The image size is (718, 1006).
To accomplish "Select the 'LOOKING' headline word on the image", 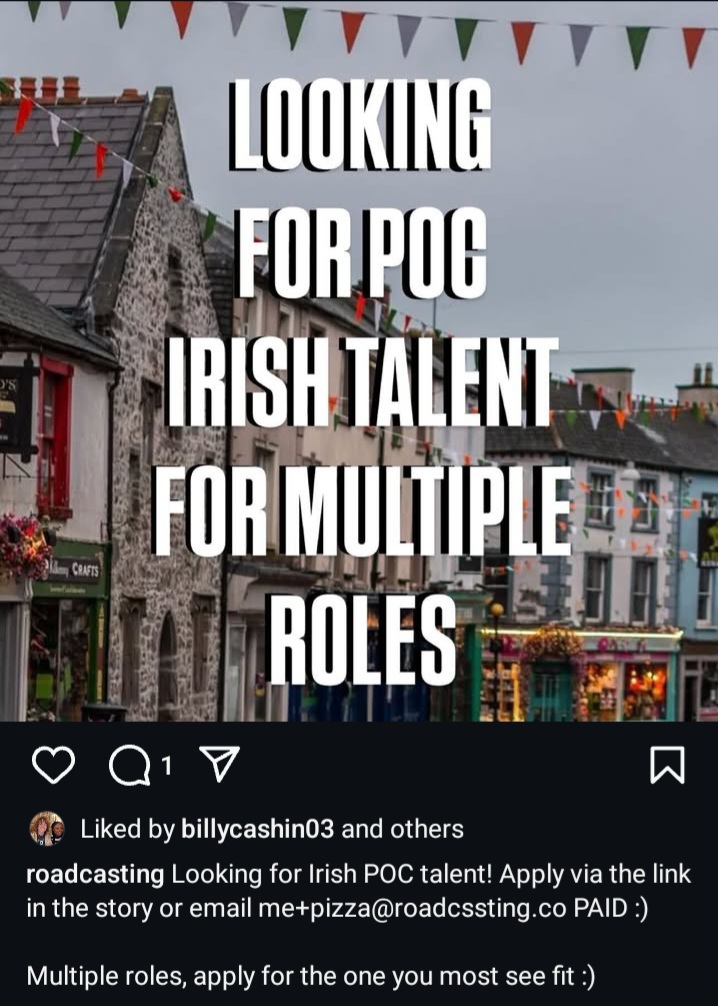I will tap(361, 124).
